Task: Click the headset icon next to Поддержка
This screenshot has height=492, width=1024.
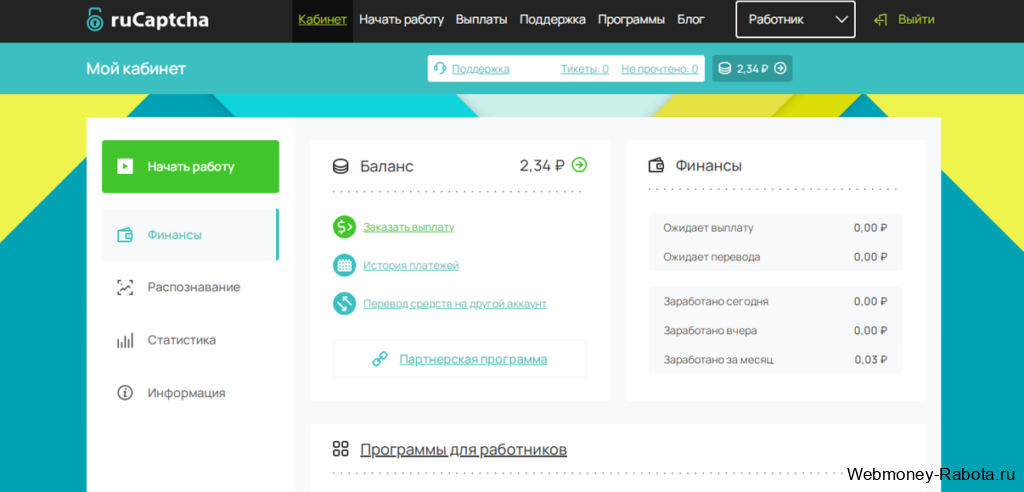Action: coord(440,69)
